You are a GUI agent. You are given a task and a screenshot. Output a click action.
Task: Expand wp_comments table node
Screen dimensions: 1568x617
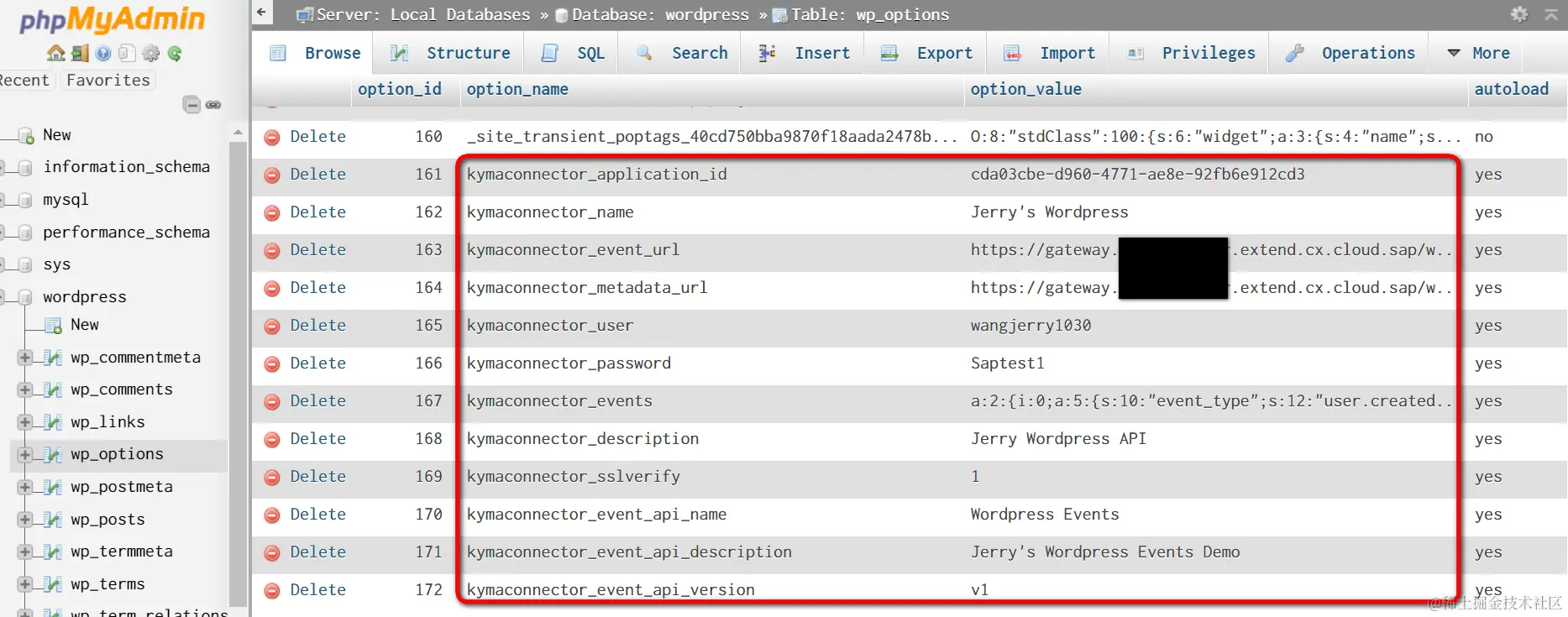(x=25, y=390)
